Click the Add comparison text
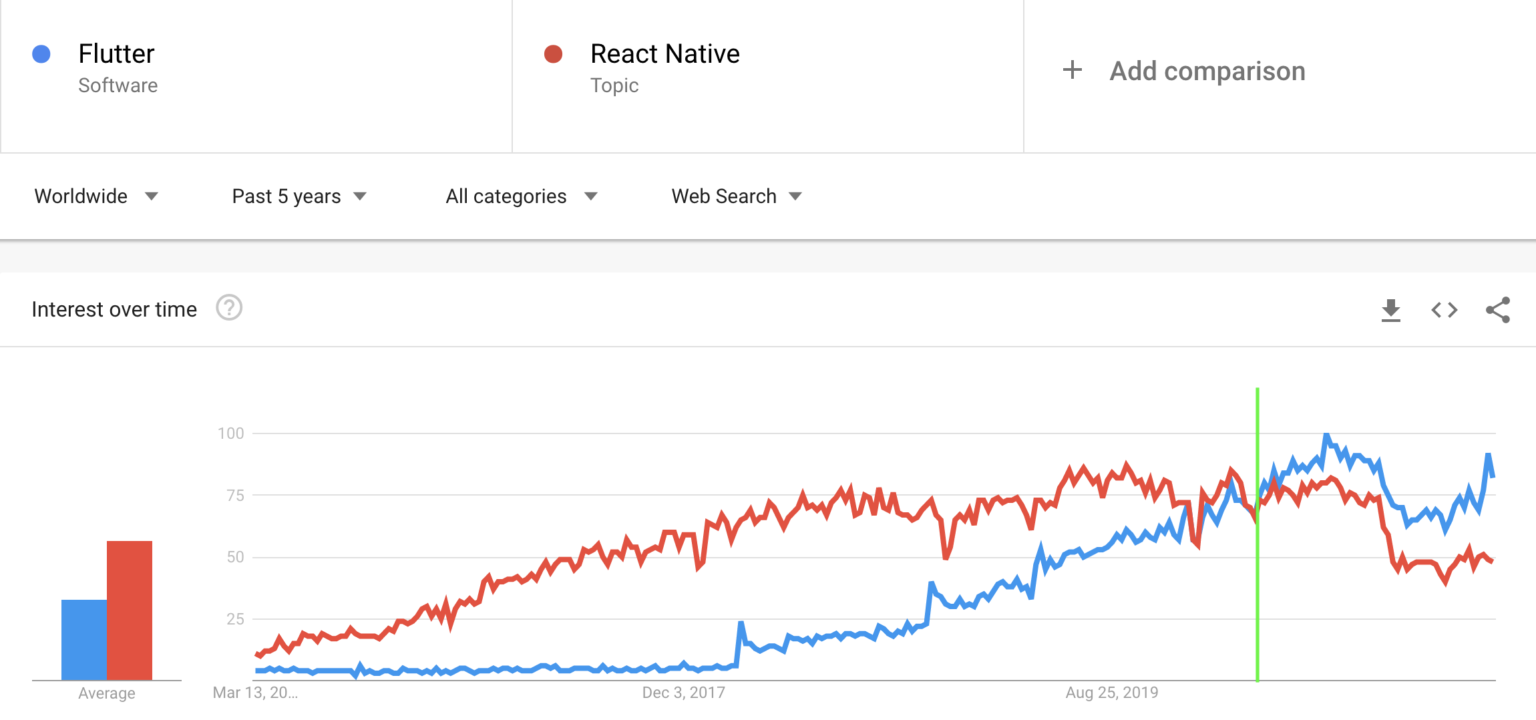The image size is (1536, 720). pos(1207,71)
